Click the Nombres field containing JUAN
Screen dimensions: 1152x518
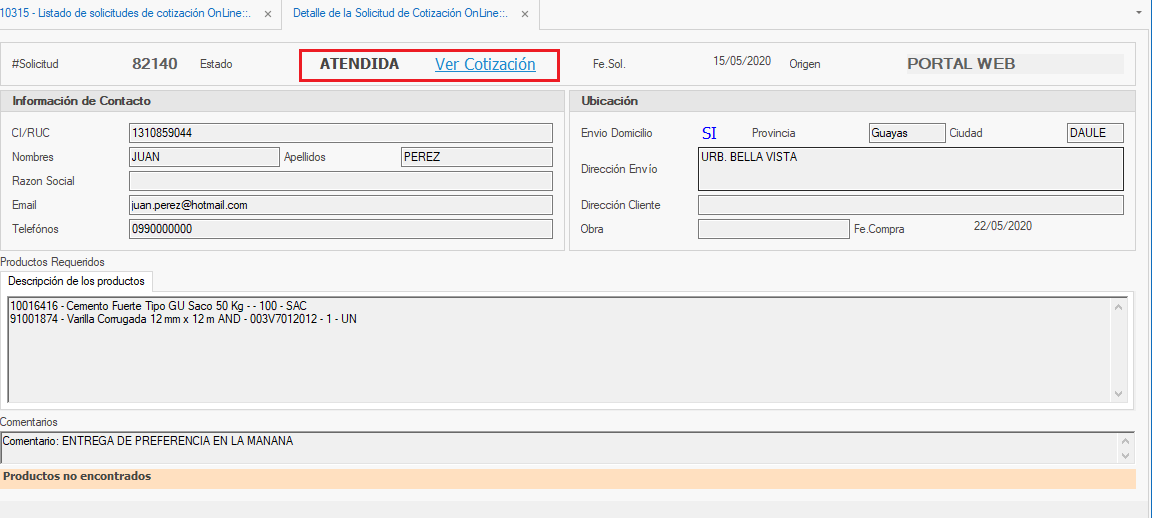204,157
